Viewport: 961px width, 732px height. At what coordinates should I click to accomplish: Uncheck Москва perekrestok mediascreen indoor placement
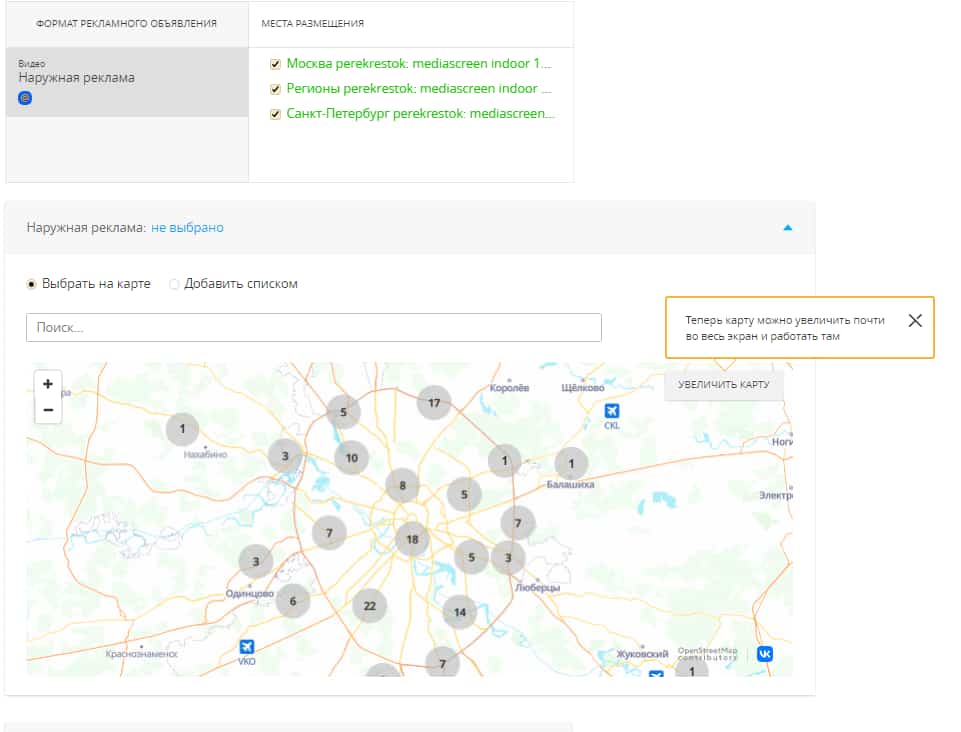click(x=275, y=64)
